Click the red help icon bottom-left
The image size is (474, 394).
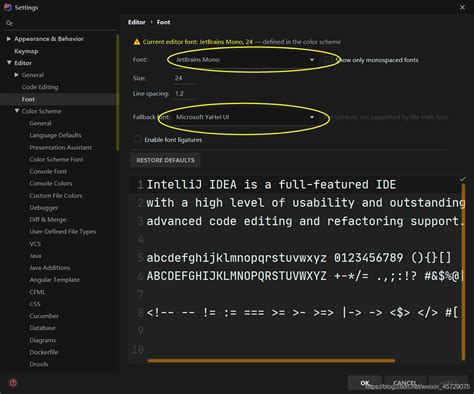click(13, 383)
